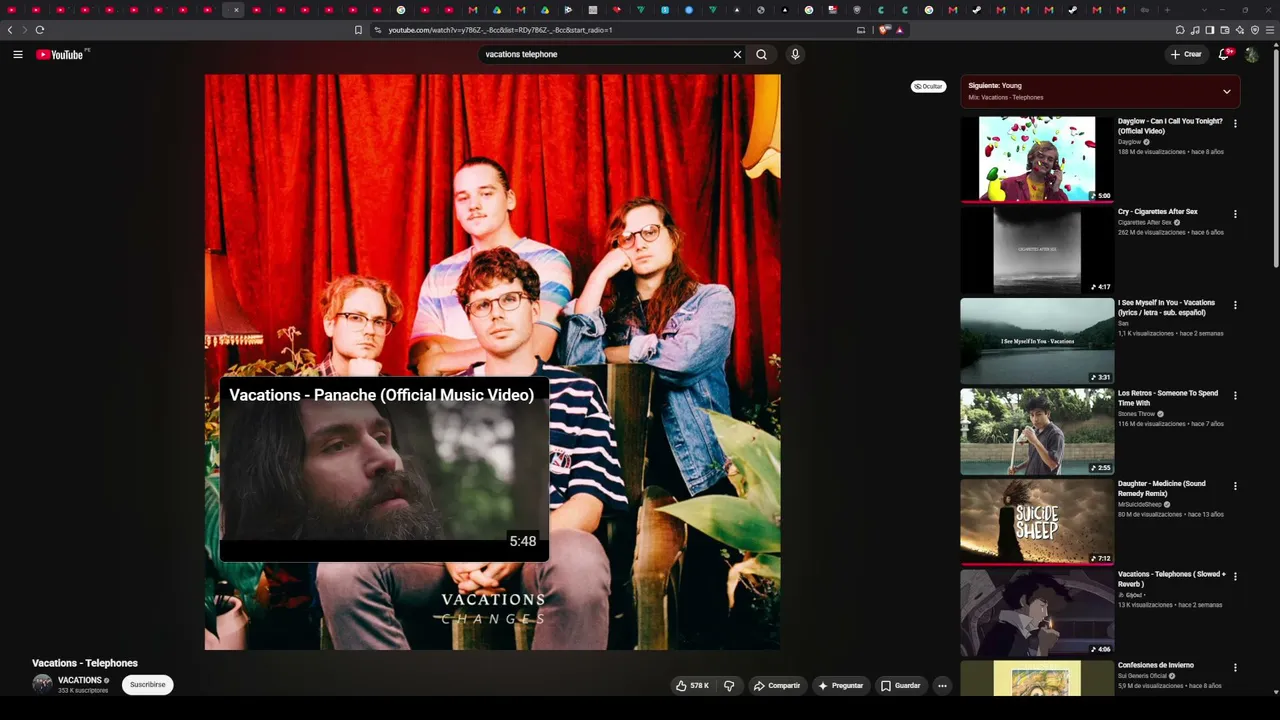Like the video (578 K)
Image resolution: width=1280 pixels, height=720 pixels.
[x=692, y=686]
